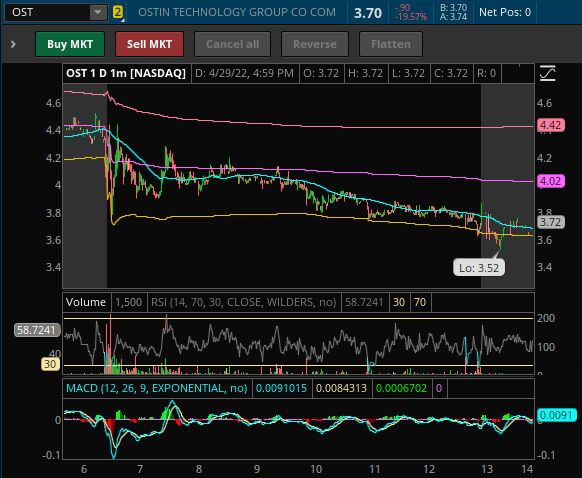The image size is (582, 478).
Task: Click the pink 4.42 price label
Action: (x=551, y=125)
